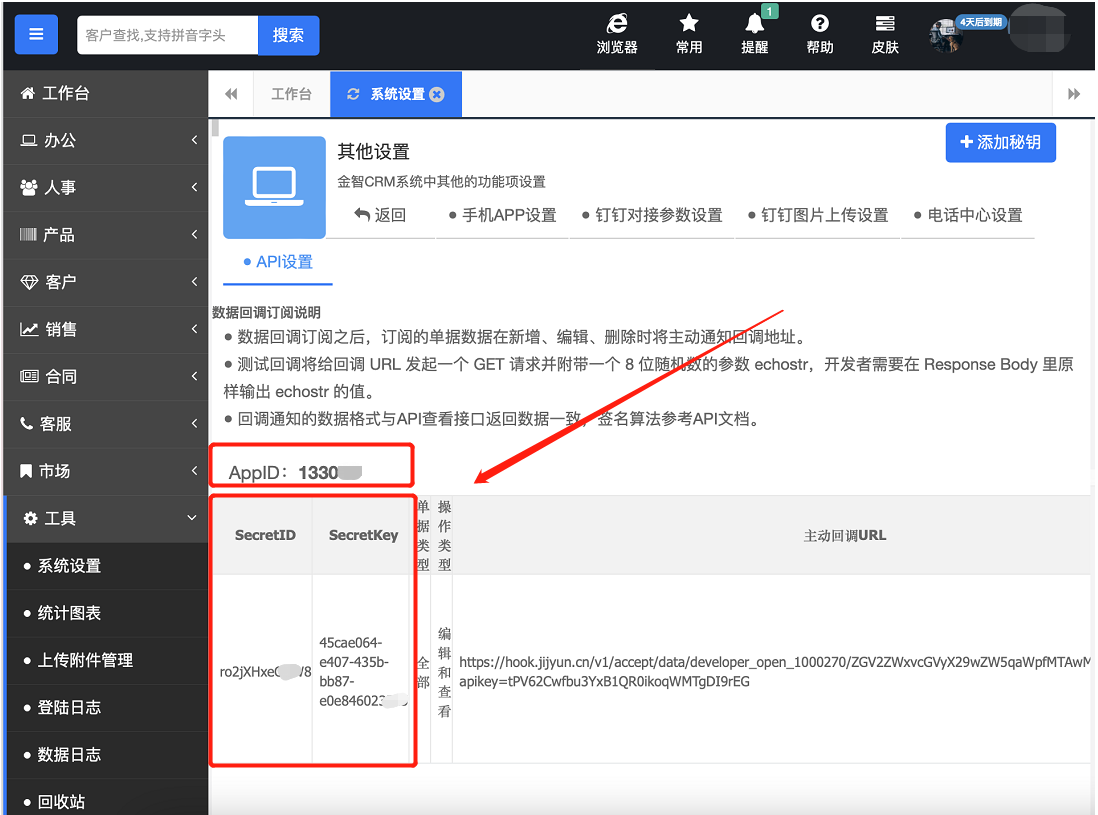This screenshot has width=1098, height=815.
Task: Click the laptop icon beside 办公
Action: 29,140
